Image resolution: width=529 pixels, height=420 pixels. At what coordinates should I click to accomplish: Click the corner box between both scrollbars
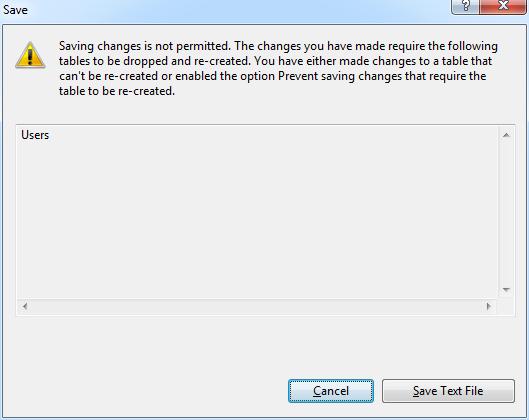506,307
